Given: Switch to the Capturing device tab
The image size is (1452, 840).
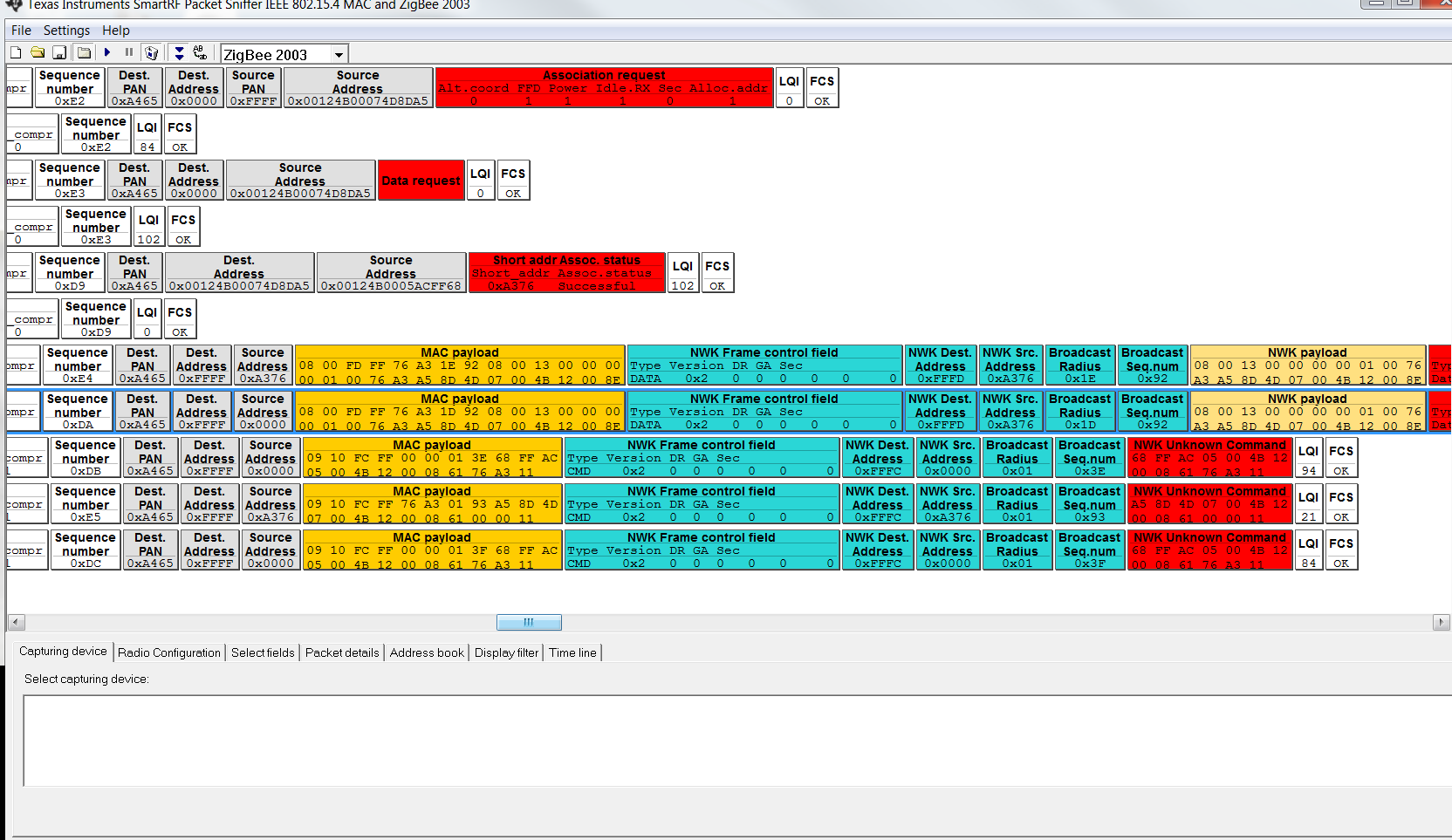Looking at the screenshot, I should click(x=63, y=652).
